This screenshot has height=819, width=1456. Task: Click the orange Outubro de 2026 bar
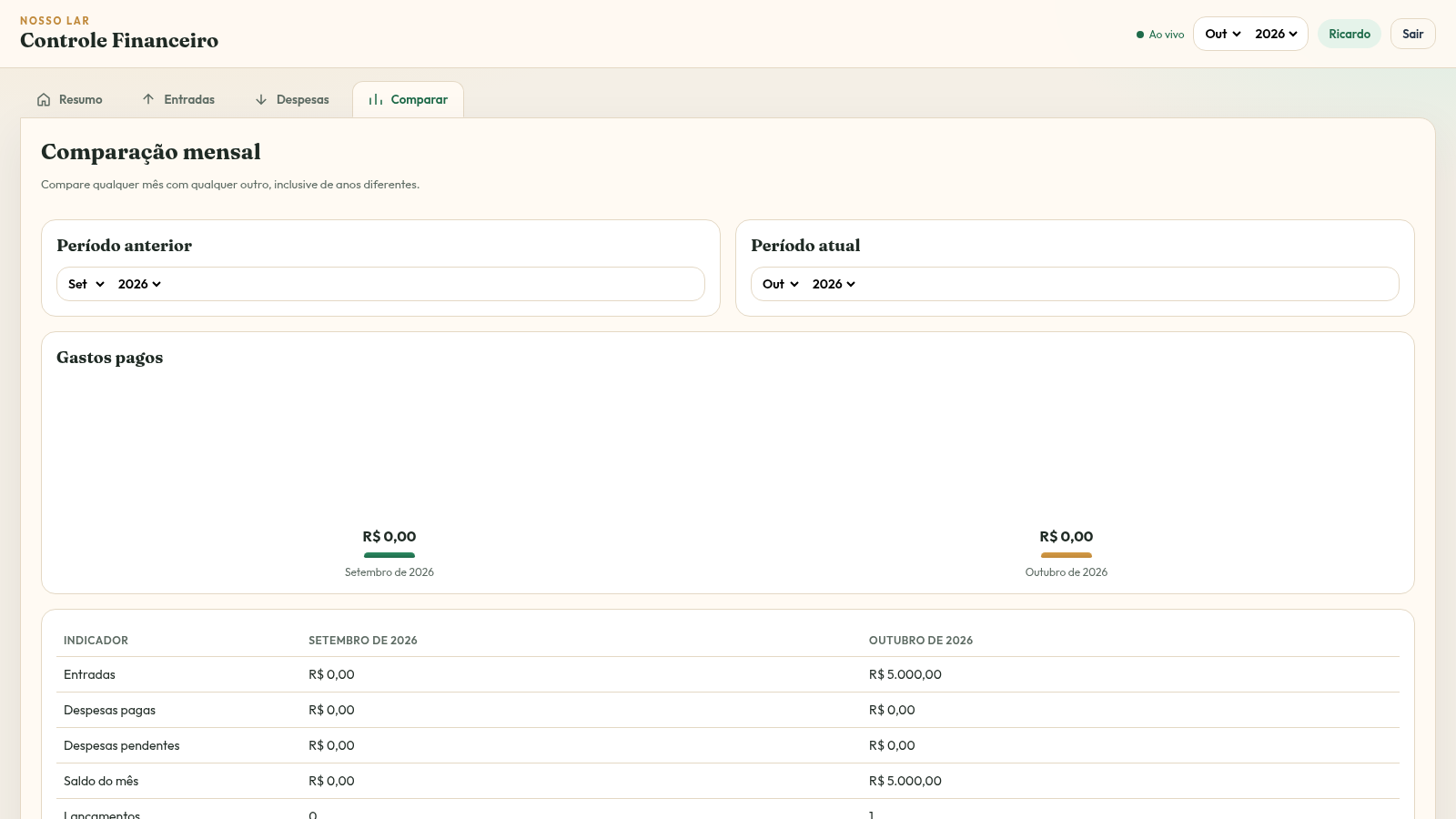(1067, 555)
